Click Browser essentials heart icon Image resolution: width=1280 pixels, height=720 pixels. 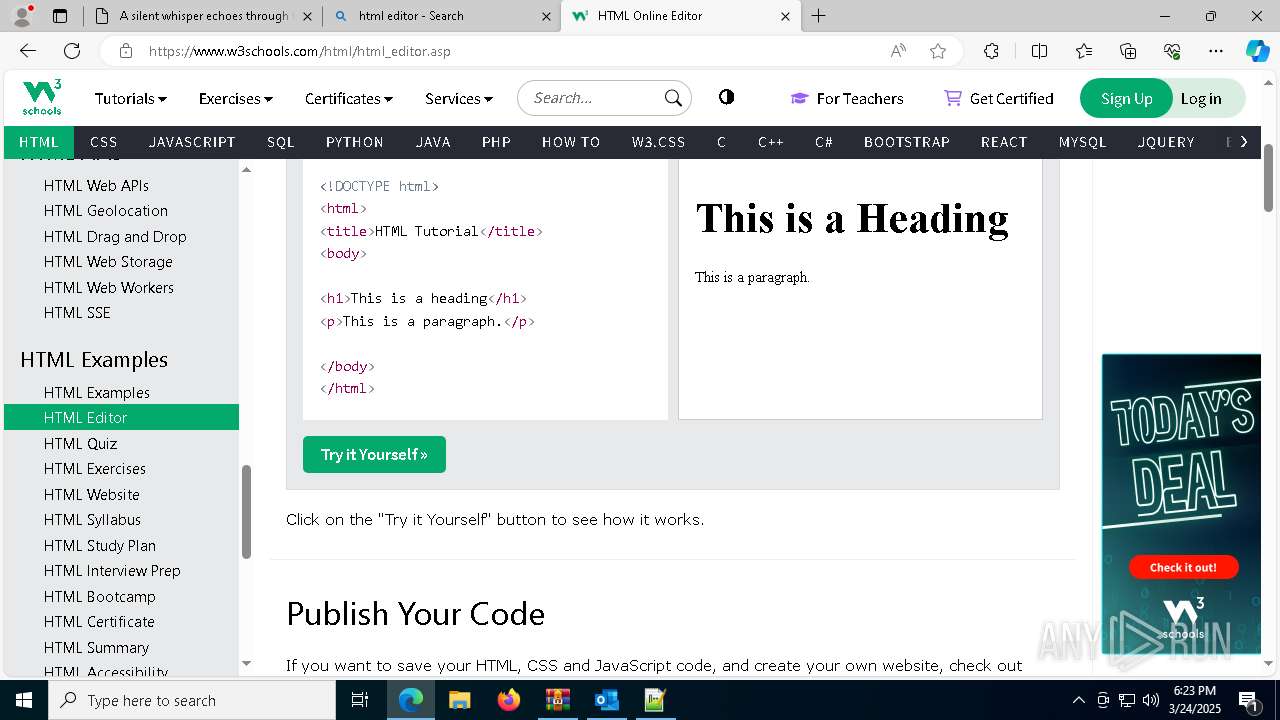pos(1172,51)
